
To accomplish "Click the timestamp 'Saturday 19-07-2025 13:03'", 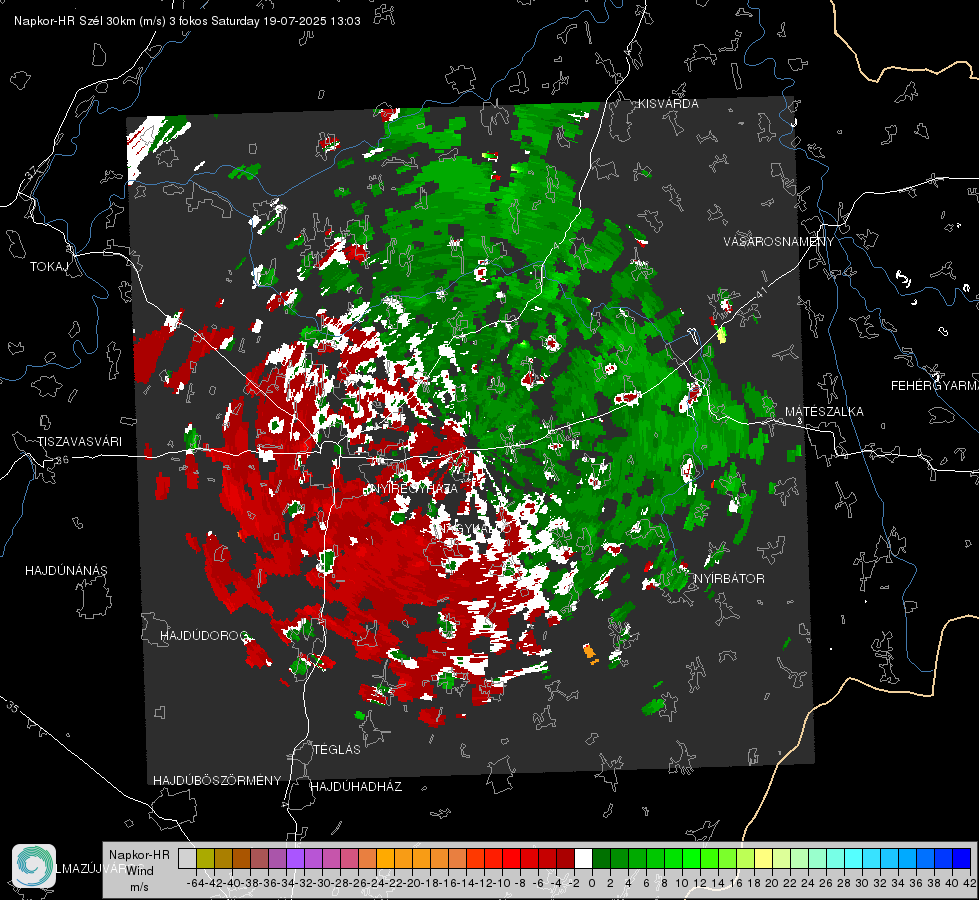I will tap(286, 21).
